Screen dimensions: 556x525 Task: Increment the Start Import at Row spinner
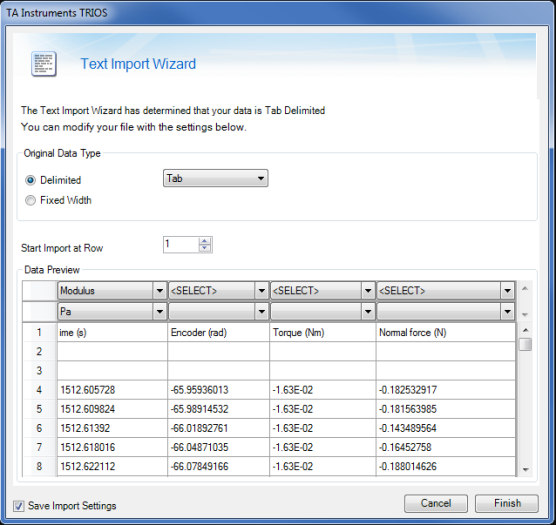click(x=205, y=241)
